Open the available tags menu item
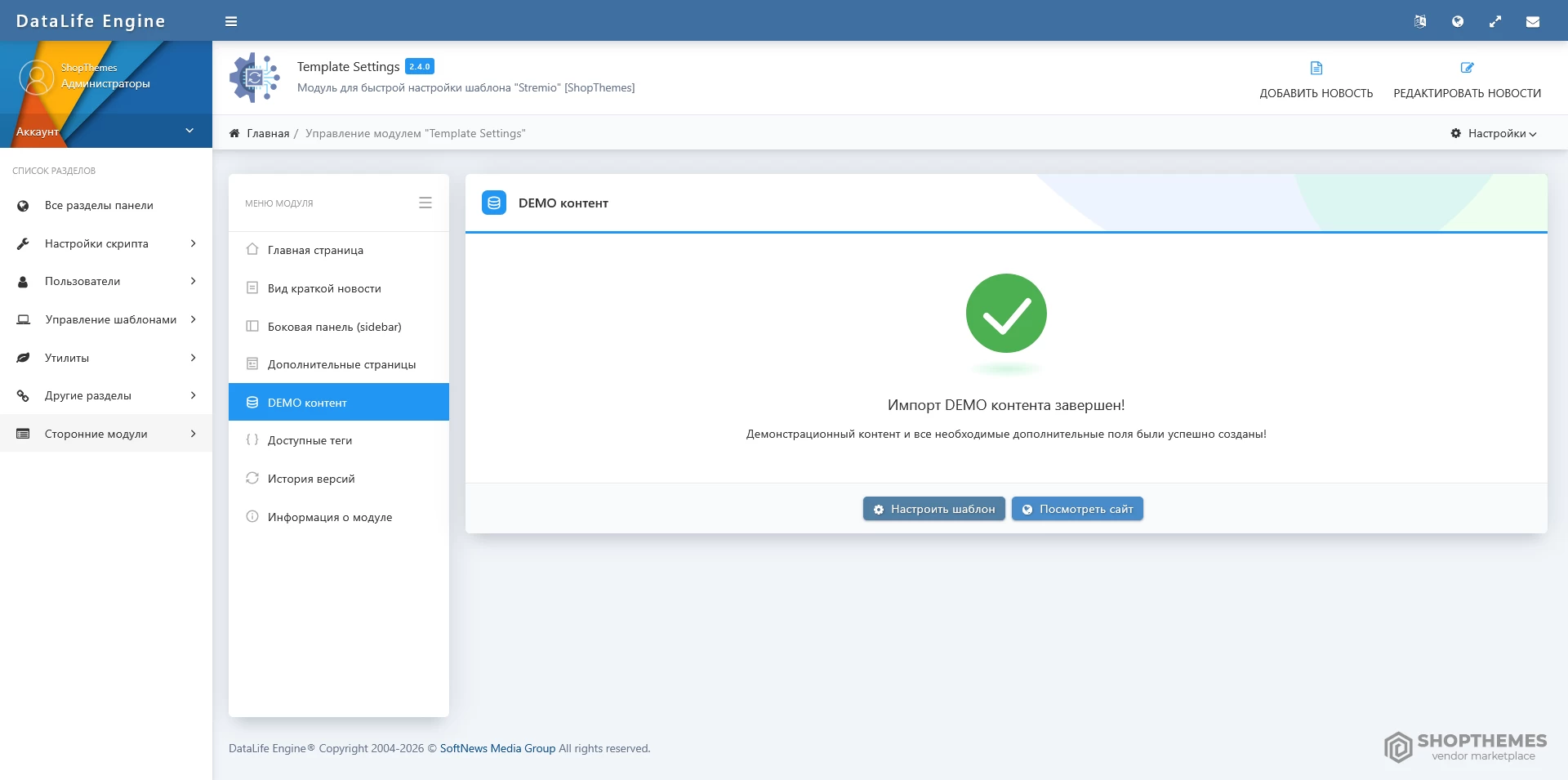 310,440
